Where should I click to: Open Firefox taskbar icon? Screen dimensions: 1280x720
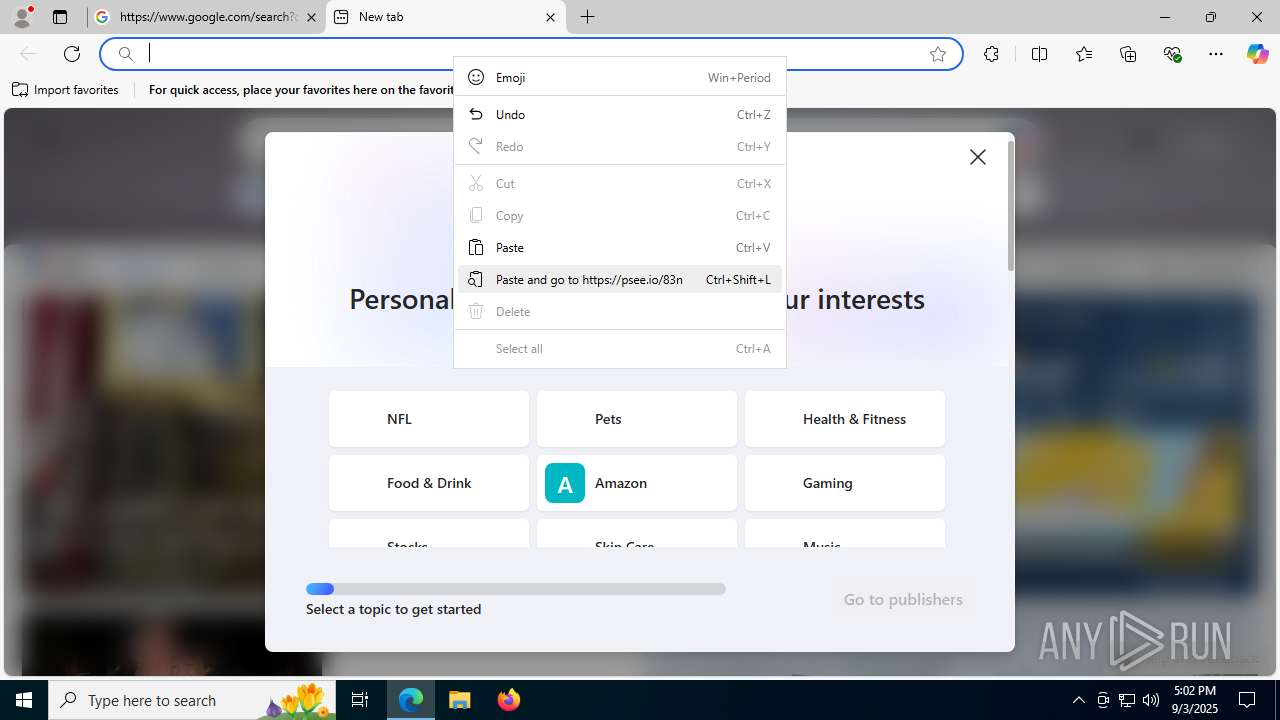(508, 700)
